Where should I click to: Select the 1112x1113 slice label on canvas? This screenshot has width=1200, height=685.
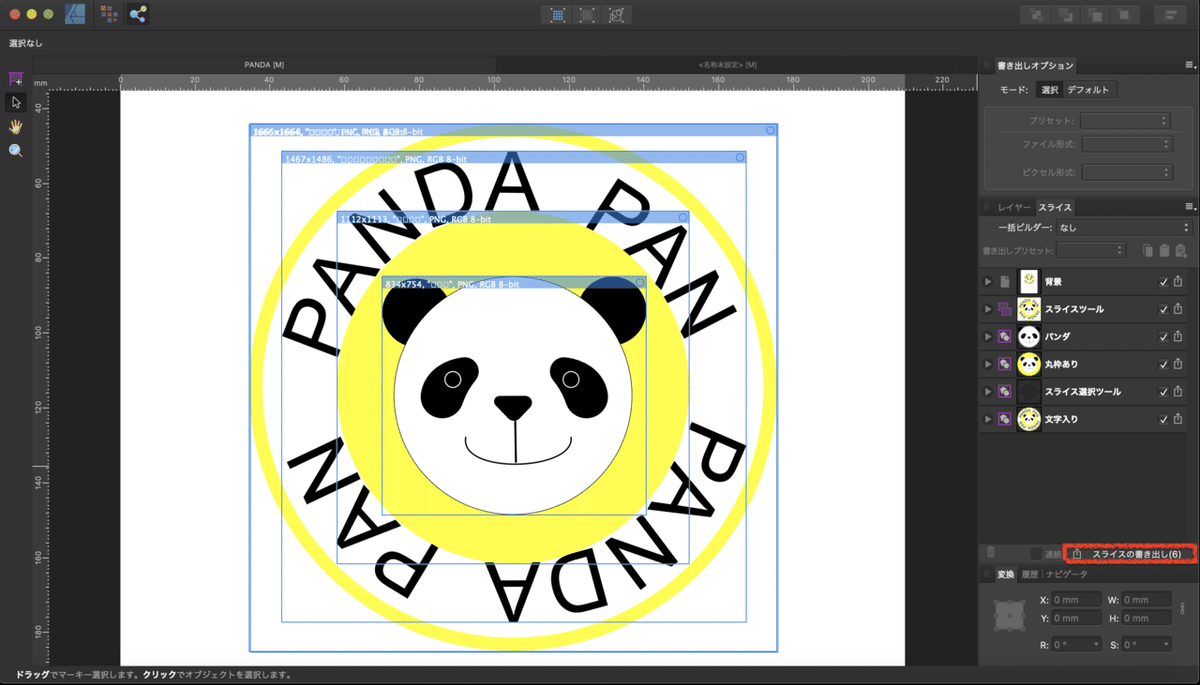[x=415, y=218]
